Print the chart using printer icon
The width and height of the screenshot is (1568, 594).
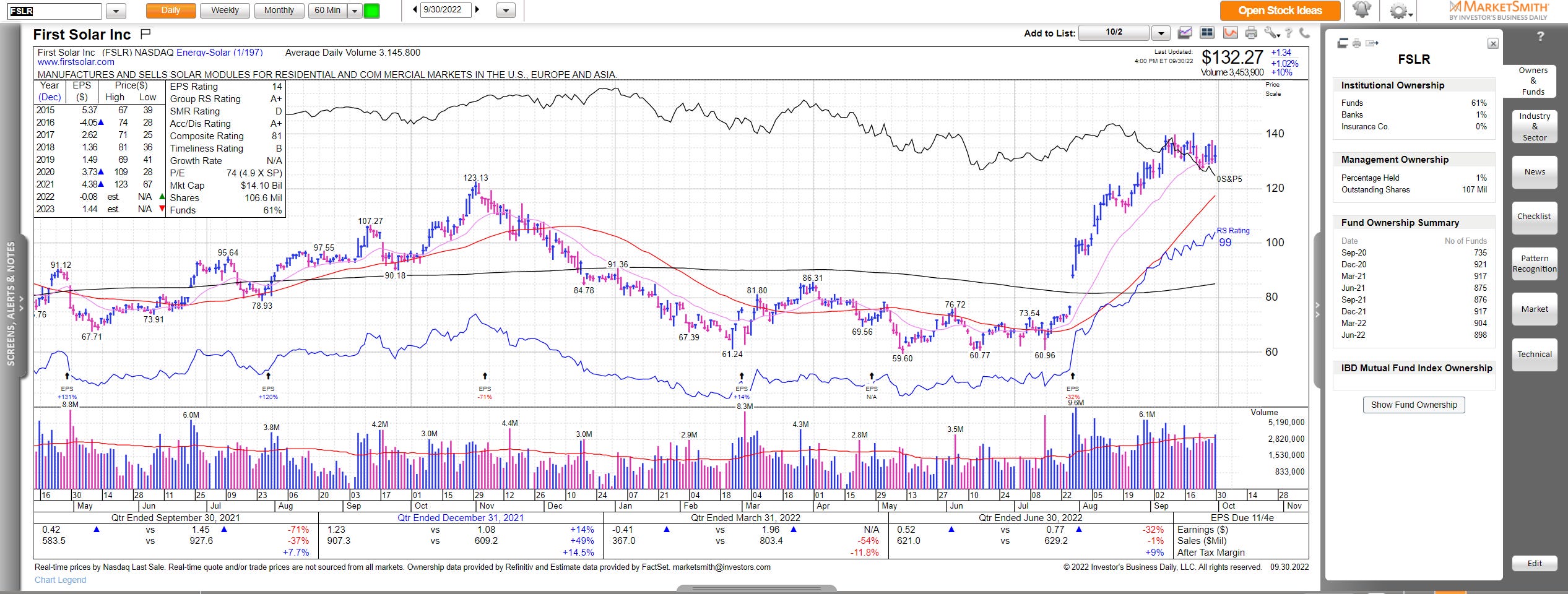[x=1252, y=33]
